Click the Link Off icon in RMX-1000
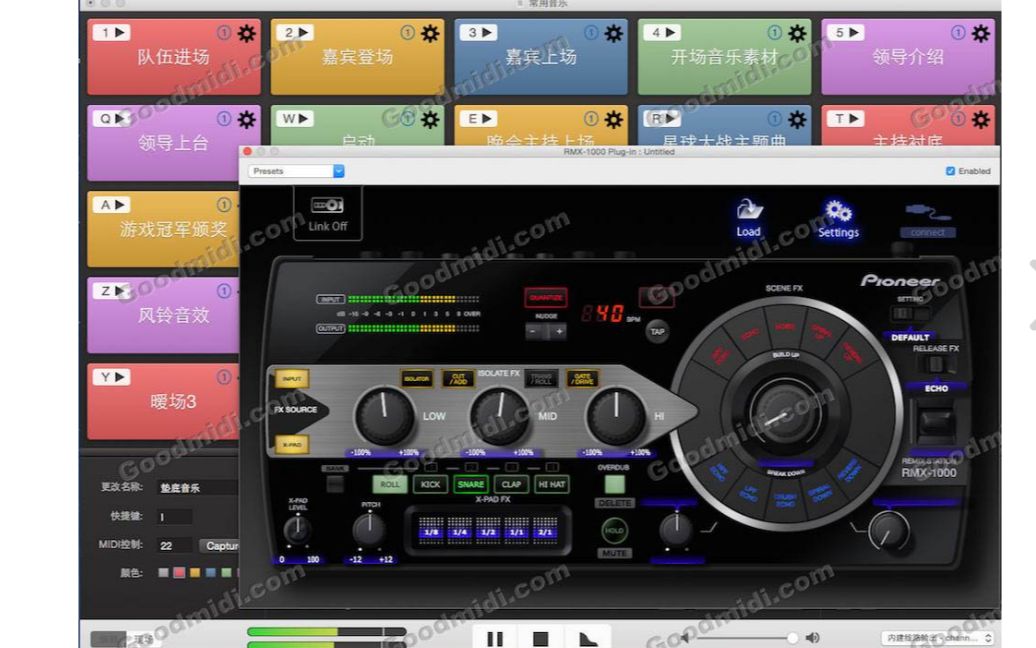Viewport: 1036px width, 648px height. pyautogui.click(x=328, y=213)
